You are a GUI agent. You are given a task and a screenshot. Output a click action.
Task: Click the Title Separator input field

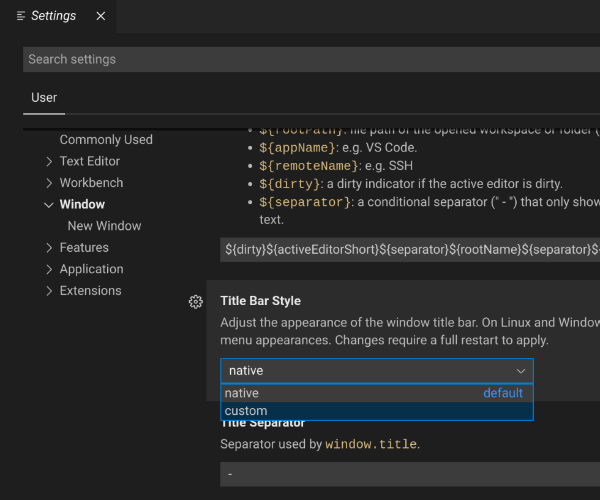click(410, 473)
